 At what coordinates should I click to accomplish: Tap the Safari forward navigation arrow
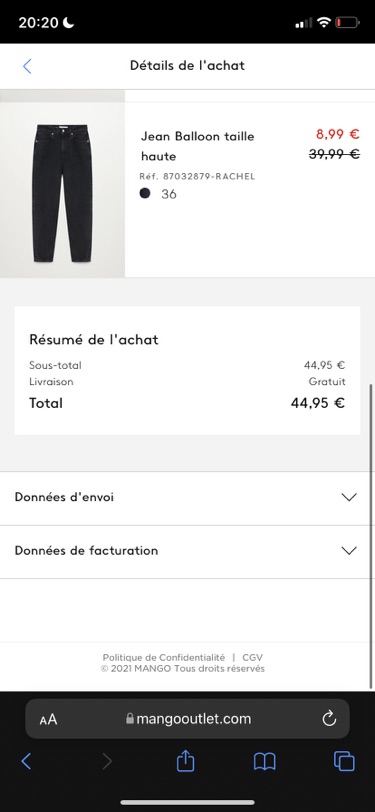click(107, 761)
